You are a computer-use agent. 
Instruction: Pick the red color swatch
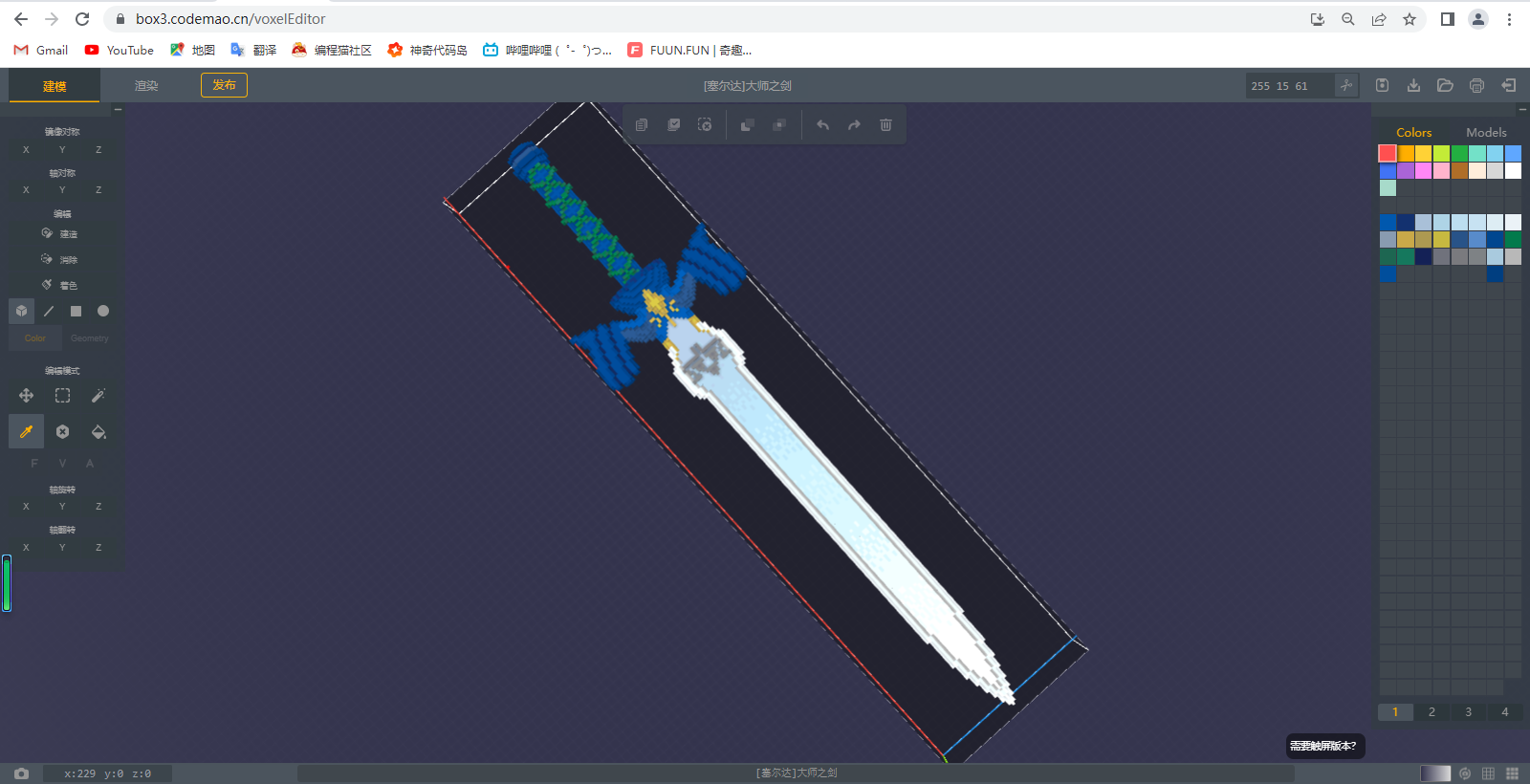1388,153
